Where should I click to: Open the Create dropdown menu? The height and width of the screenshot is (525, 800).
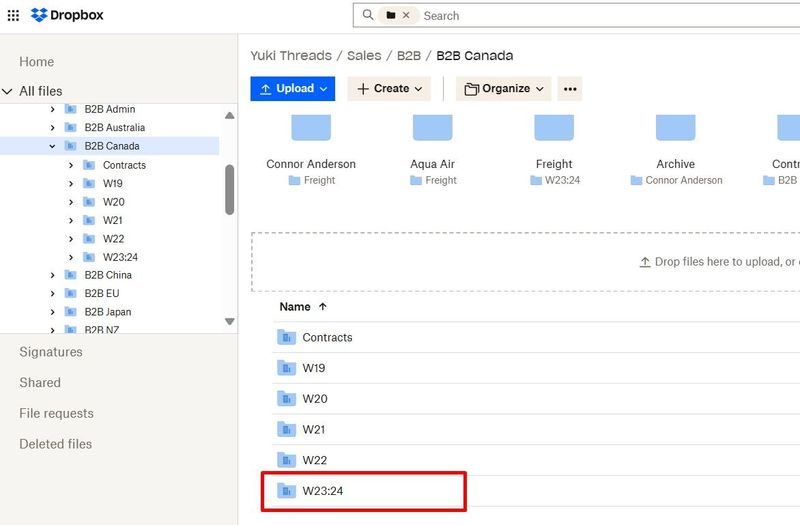click(x=389, y=89)
